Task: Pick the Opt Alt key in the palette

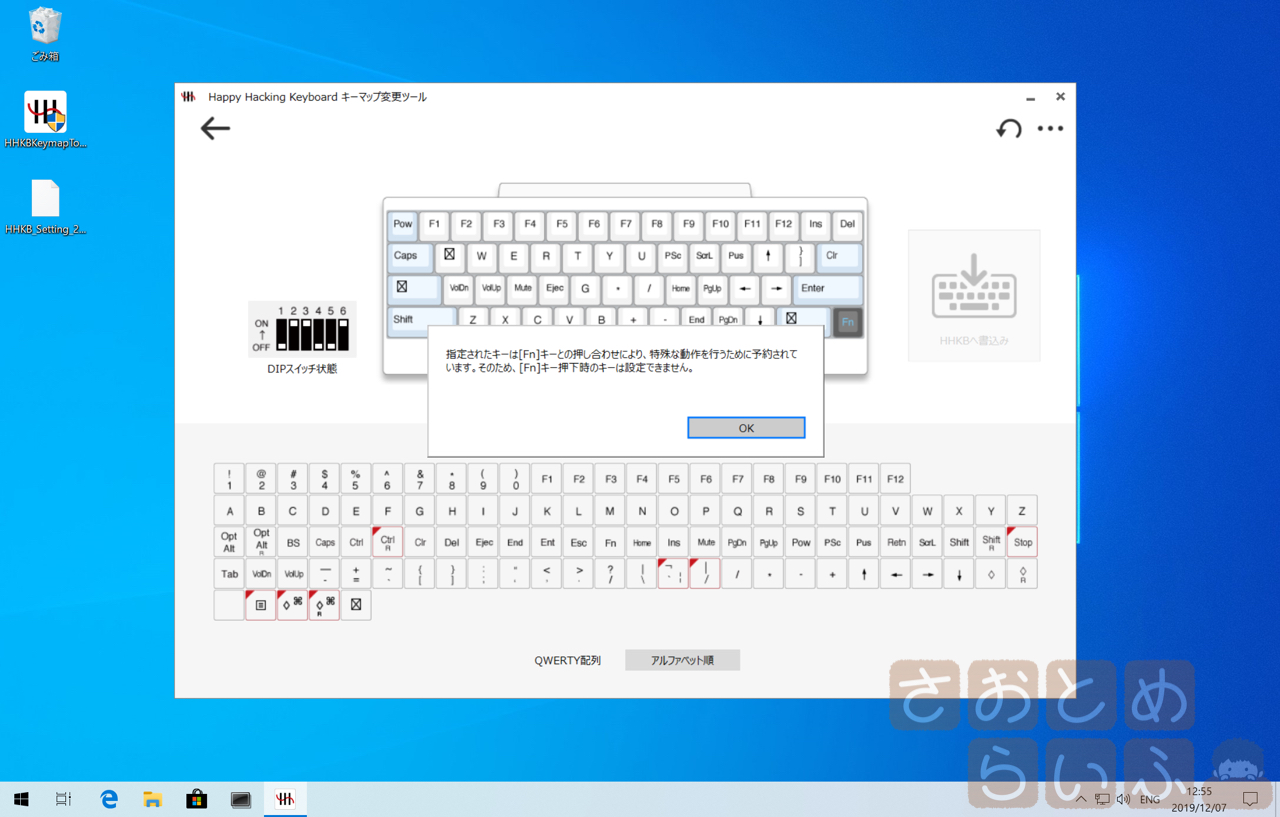Action: (229, 542)
